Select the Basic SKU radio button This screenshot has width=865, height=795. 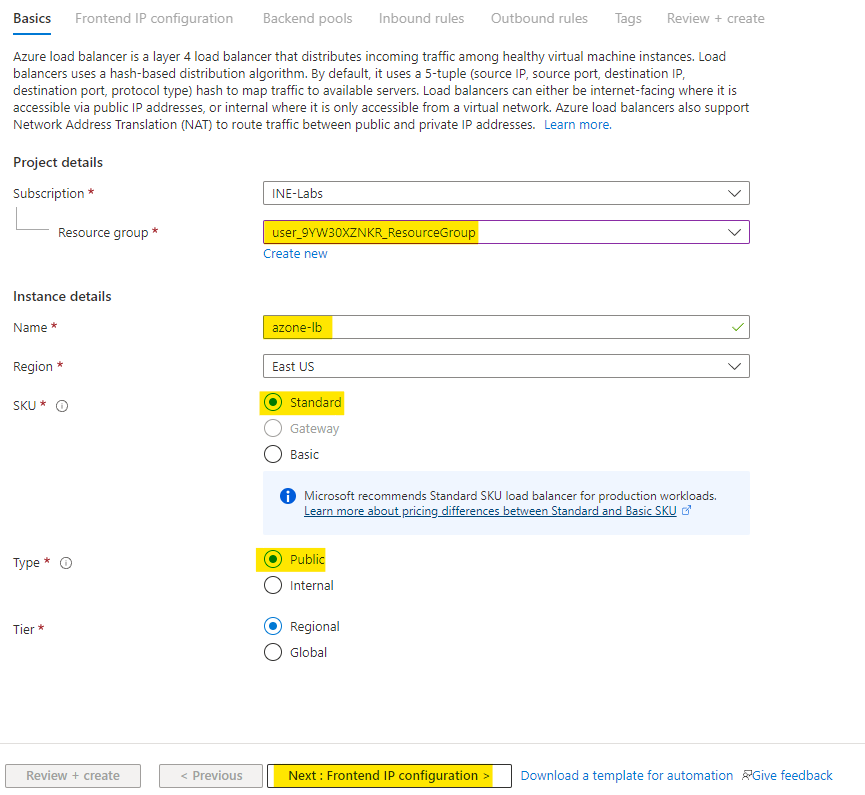coord(273,454)
